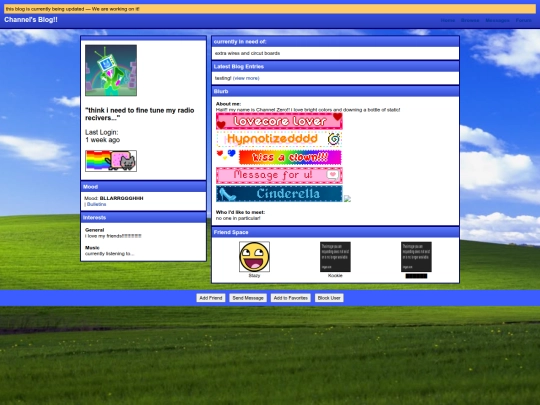
Task: Click the Hypnotizedddd banner badge
Action: pyautogui.click(x=279, y=139)
